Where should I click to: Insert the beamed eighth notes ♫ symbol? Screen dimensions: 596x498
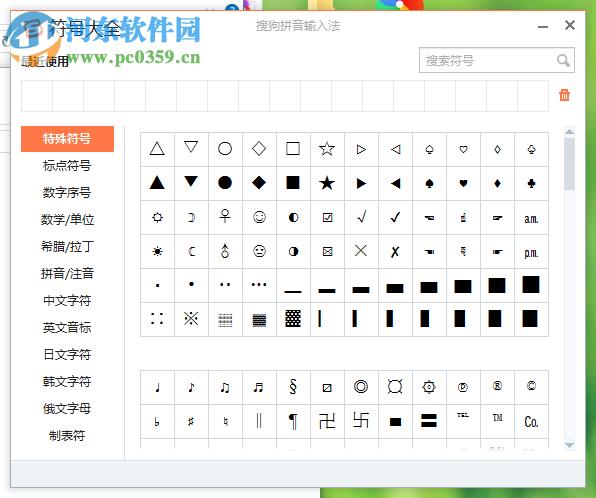pos(225,387)
